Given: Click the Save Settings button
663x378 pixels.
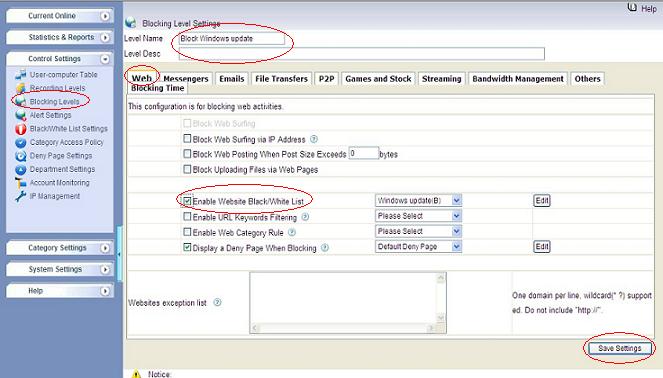Looking at the screenshot, I should coord(619,348).
